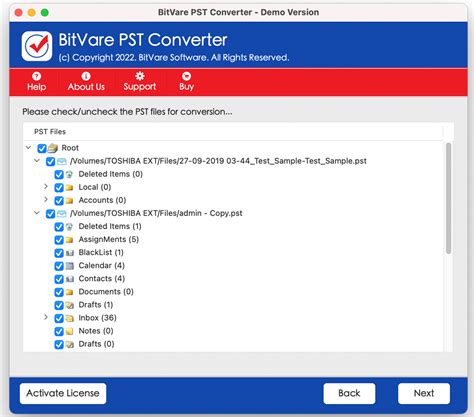Open the Support menu item
The height and width of the screenshot is (417, 474).
(x=140, y=81)
